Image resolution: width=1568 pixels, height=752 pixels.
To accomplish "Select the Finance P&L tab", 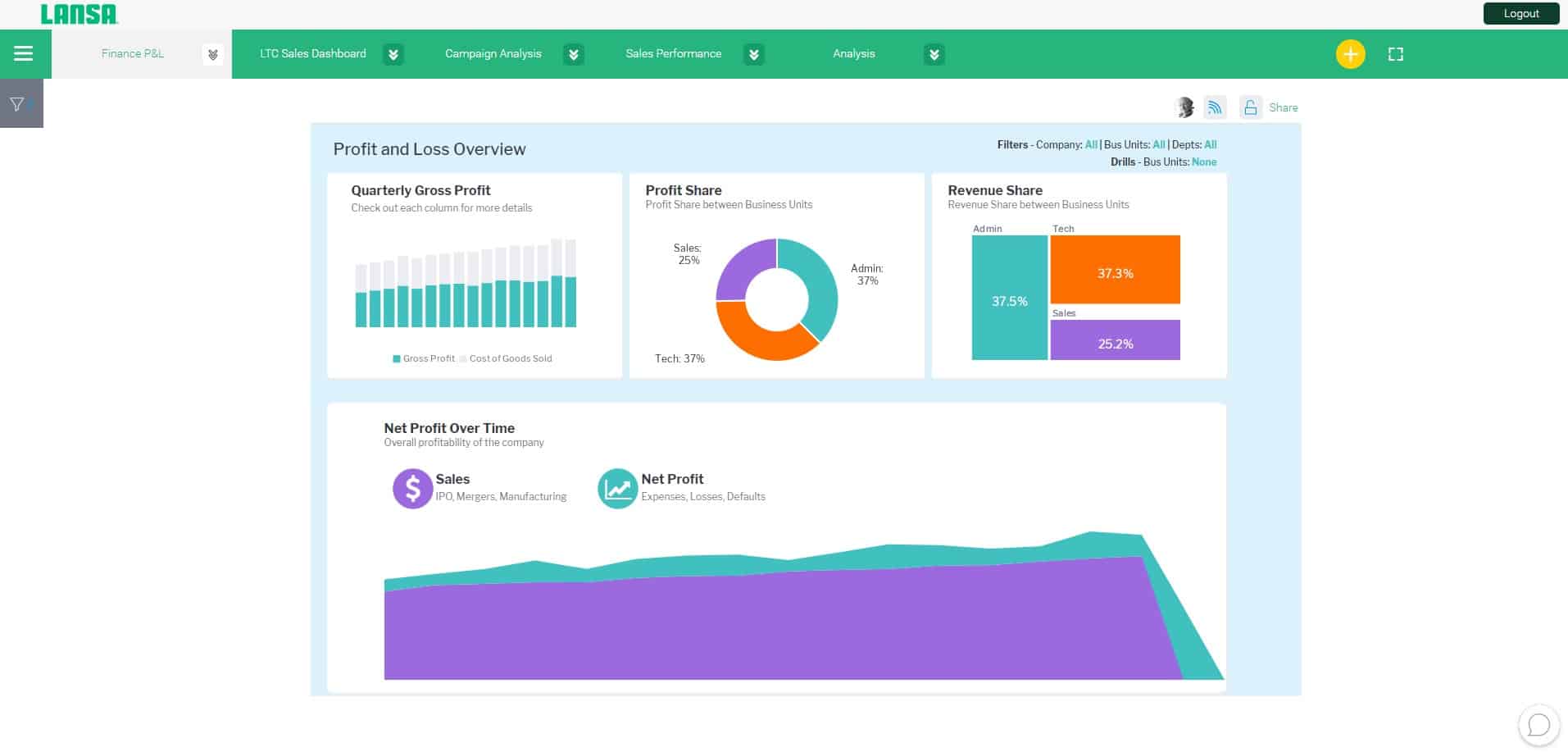I will coord(132,53).
